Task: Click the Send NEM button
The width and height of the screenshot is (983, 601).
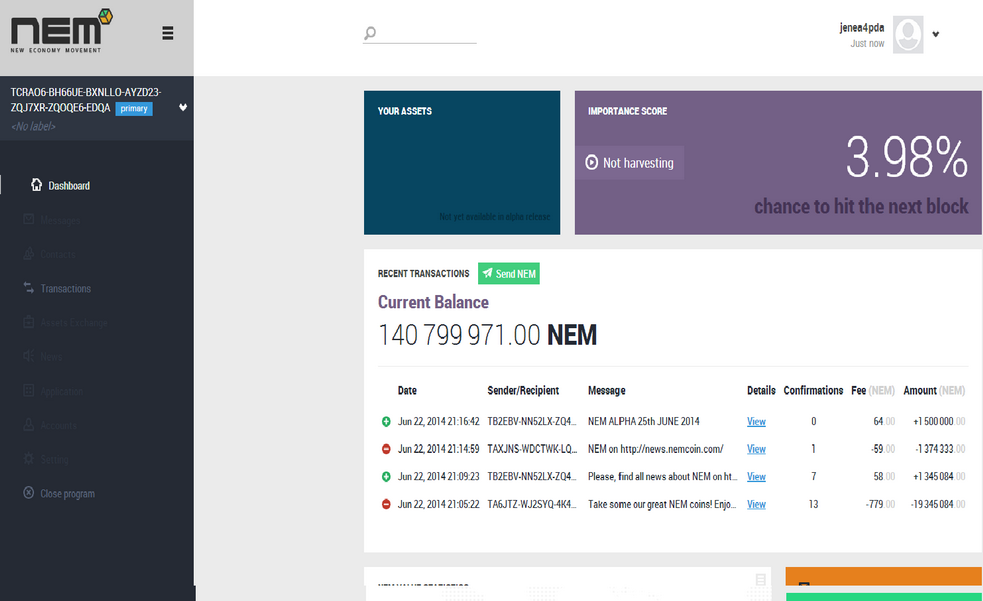Action: pos(509,273)
